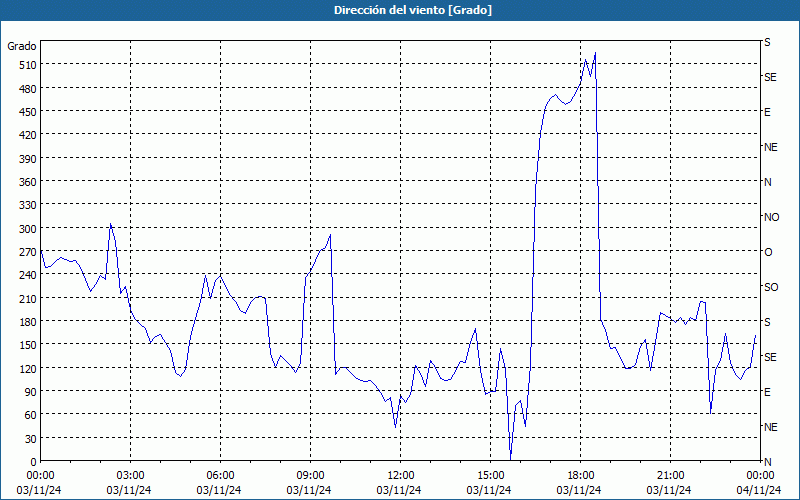This screenshot has width=800, height=500.
Task: Select the 'Grado' y-axis unit label
Action: [22, 46]
